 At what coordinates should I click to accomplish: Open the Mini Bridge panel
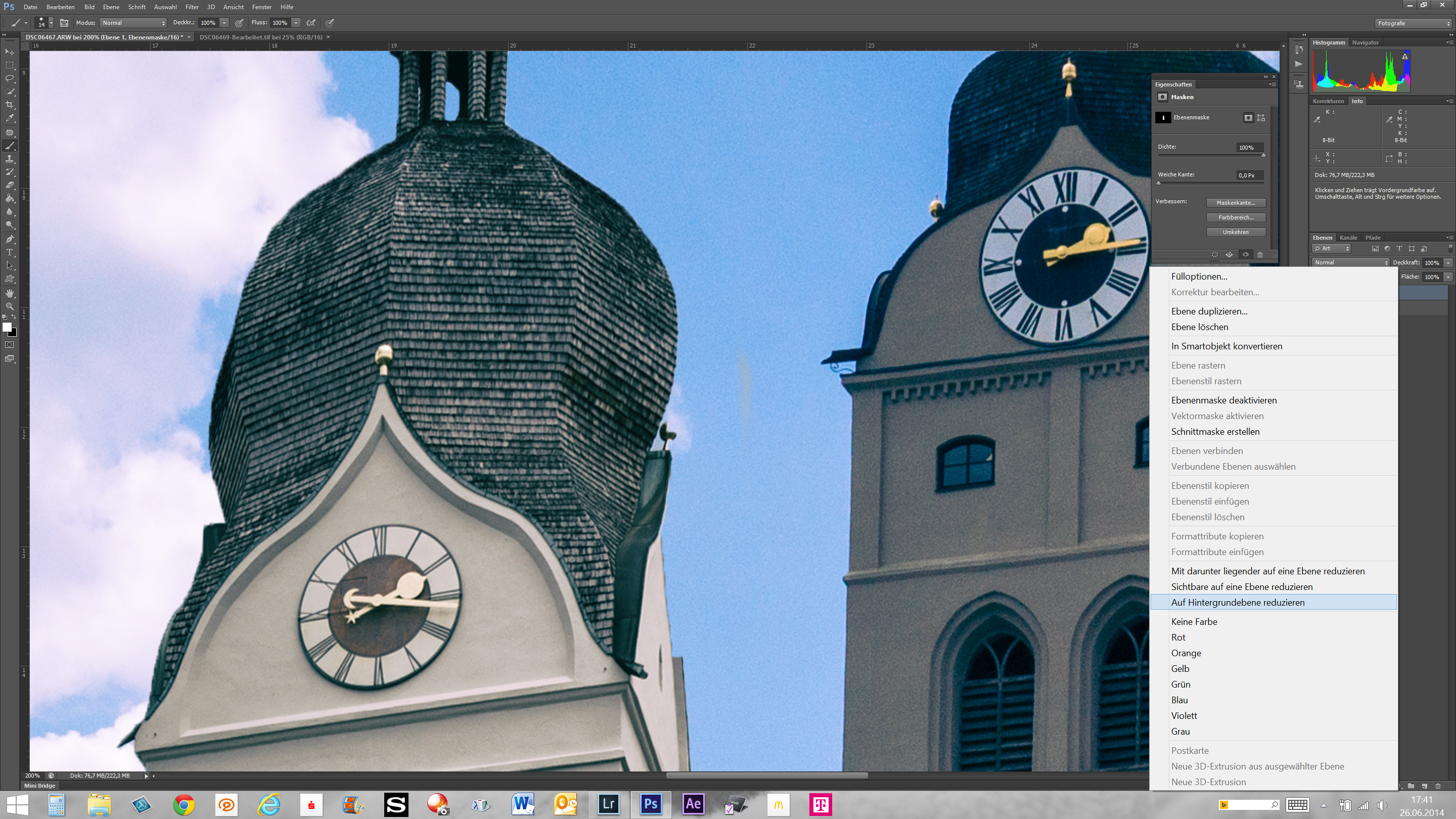click(x=39, y=786)
